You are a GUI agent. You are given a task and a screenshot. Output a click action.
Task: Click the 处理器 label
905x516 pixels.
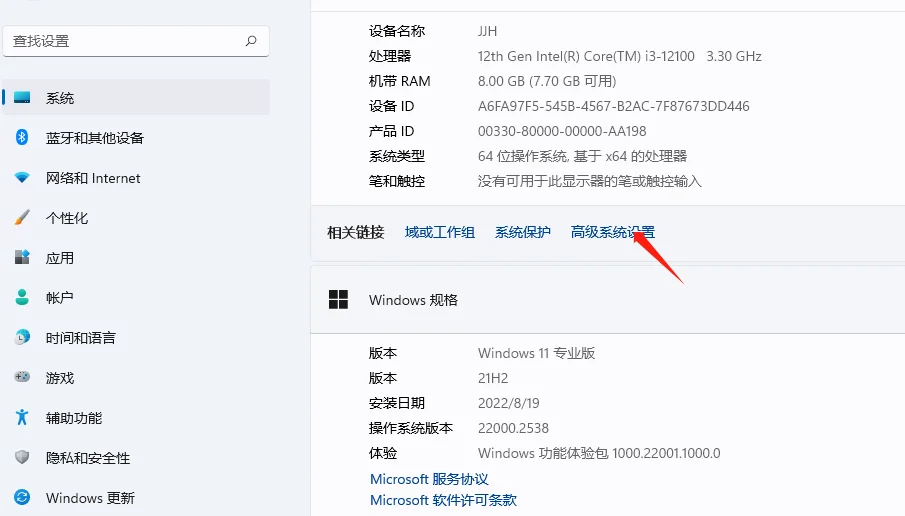tap(390, 56)
